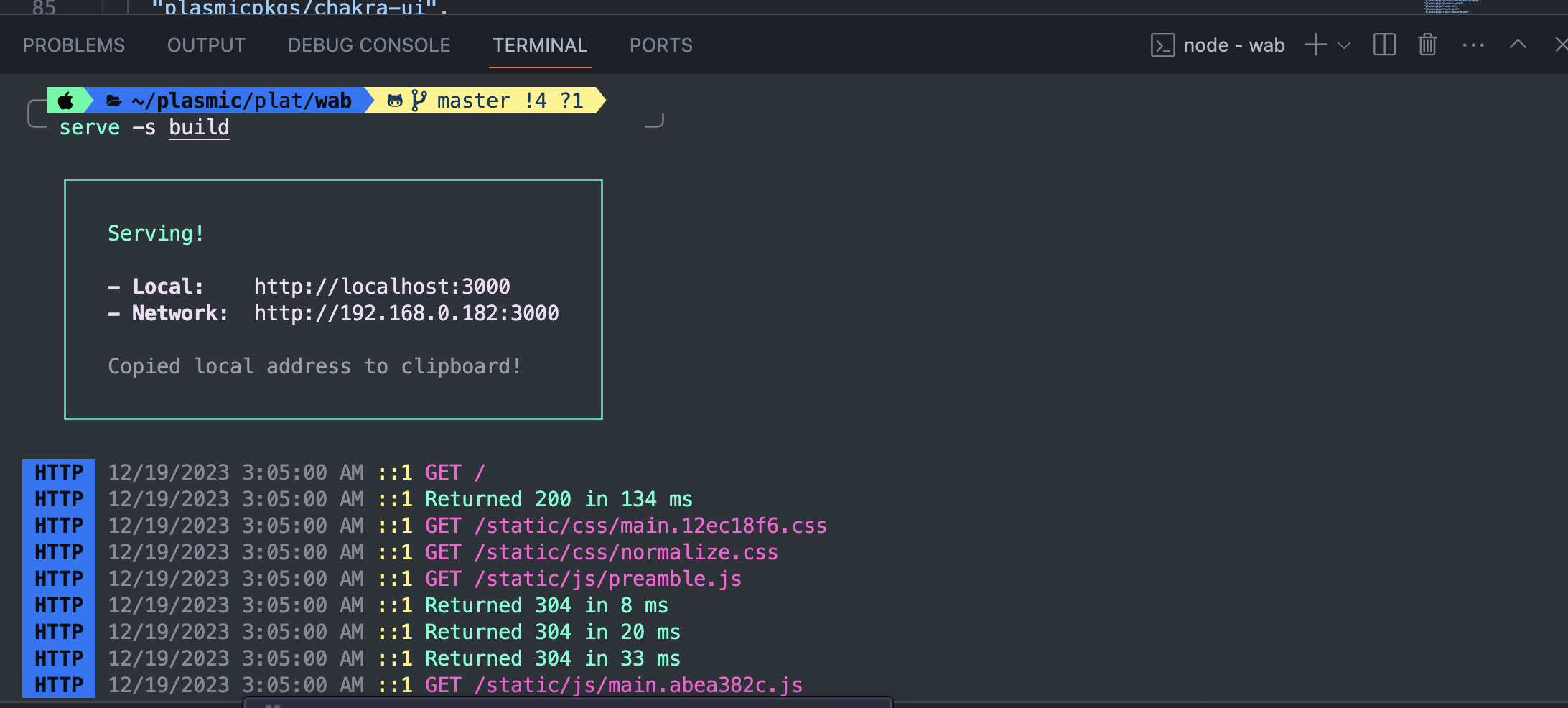This screenshot has width=1568, height=708.
Task: Click the Apple logo in the prompt
Action: pyautogui.click(x=65, y=101)
